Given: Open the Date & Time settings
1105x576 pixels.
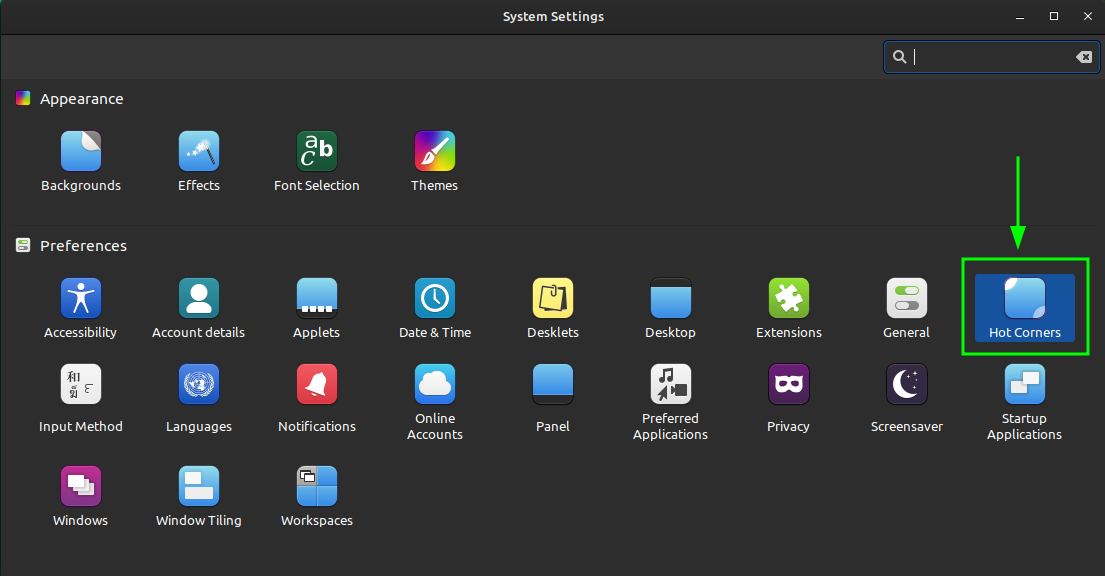Looking at the screenshot, I should point(434,306).
